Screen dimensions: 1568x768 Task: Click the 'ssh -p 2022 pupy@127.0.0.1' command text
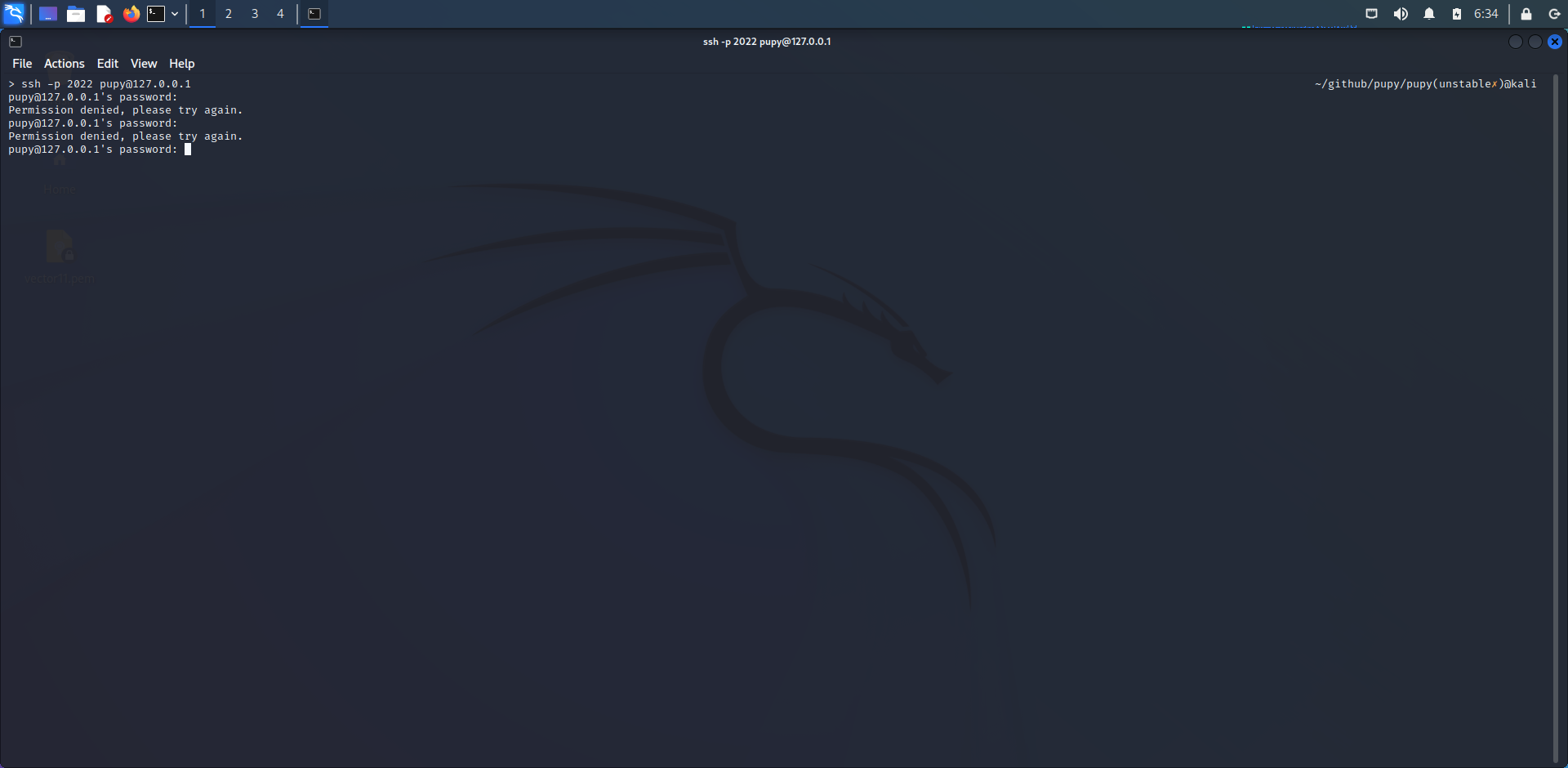tap(106, 84)
